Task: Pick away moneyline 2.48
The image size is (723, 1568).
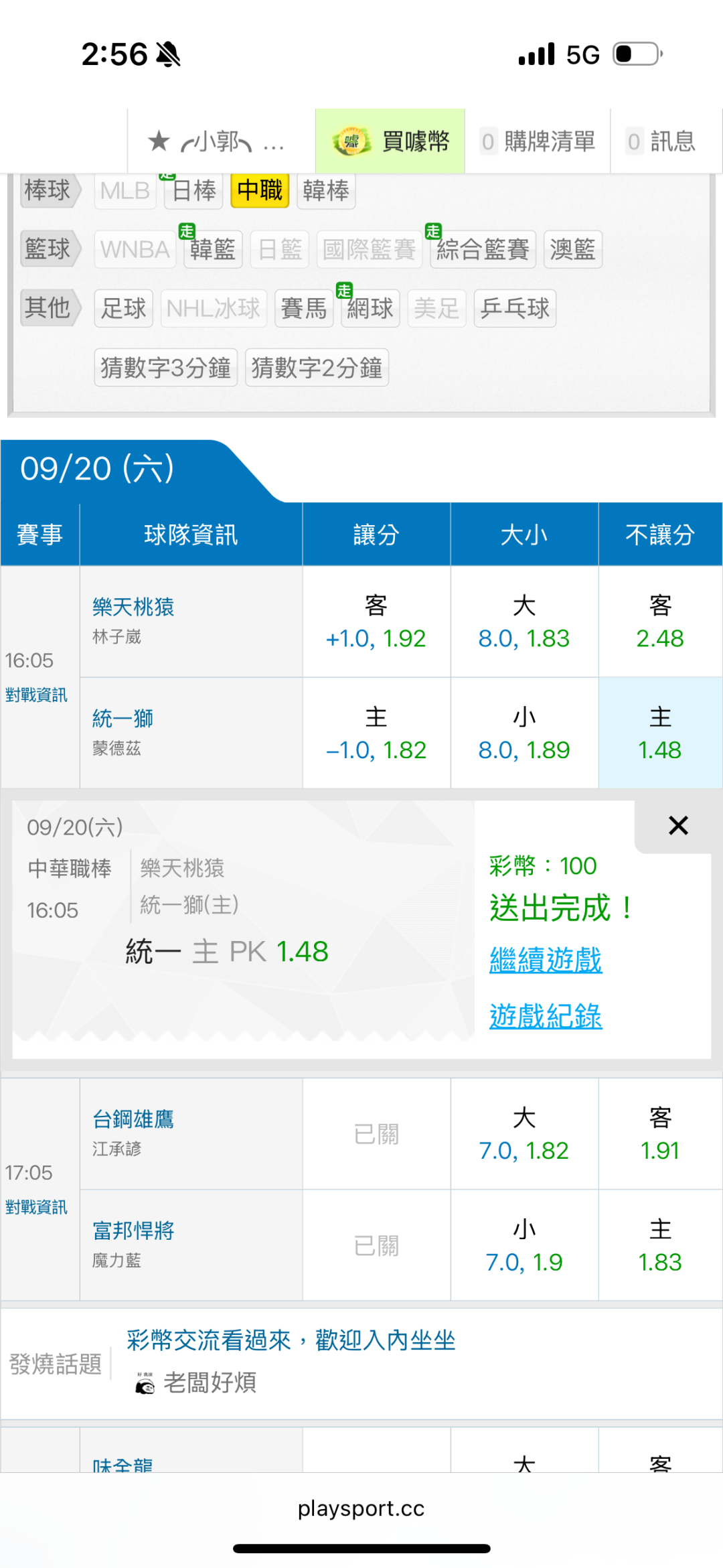Action: pos(660,622)
